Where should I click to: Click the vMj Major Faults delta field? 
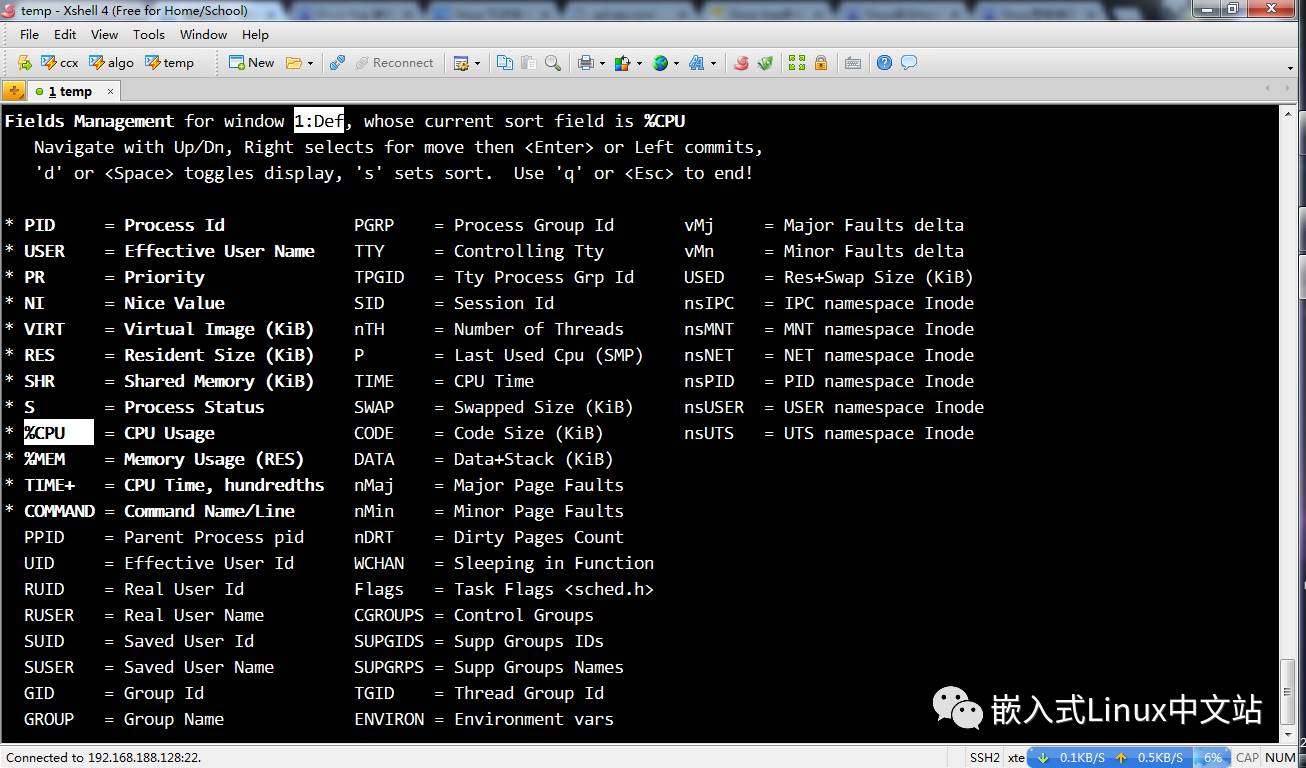pos(824,225)
